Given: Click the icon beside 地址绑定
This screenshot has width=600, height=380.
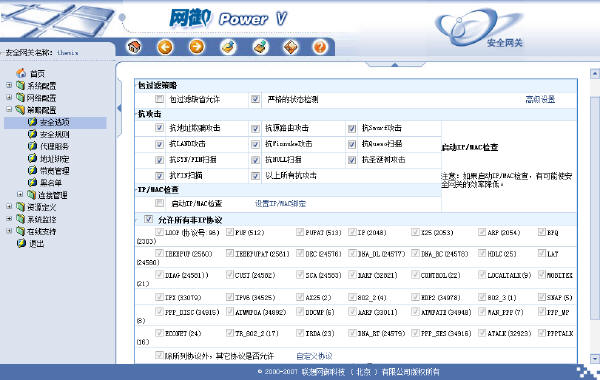Looking at the screenshot, I should pyautogui.click(x=33, y=158).
